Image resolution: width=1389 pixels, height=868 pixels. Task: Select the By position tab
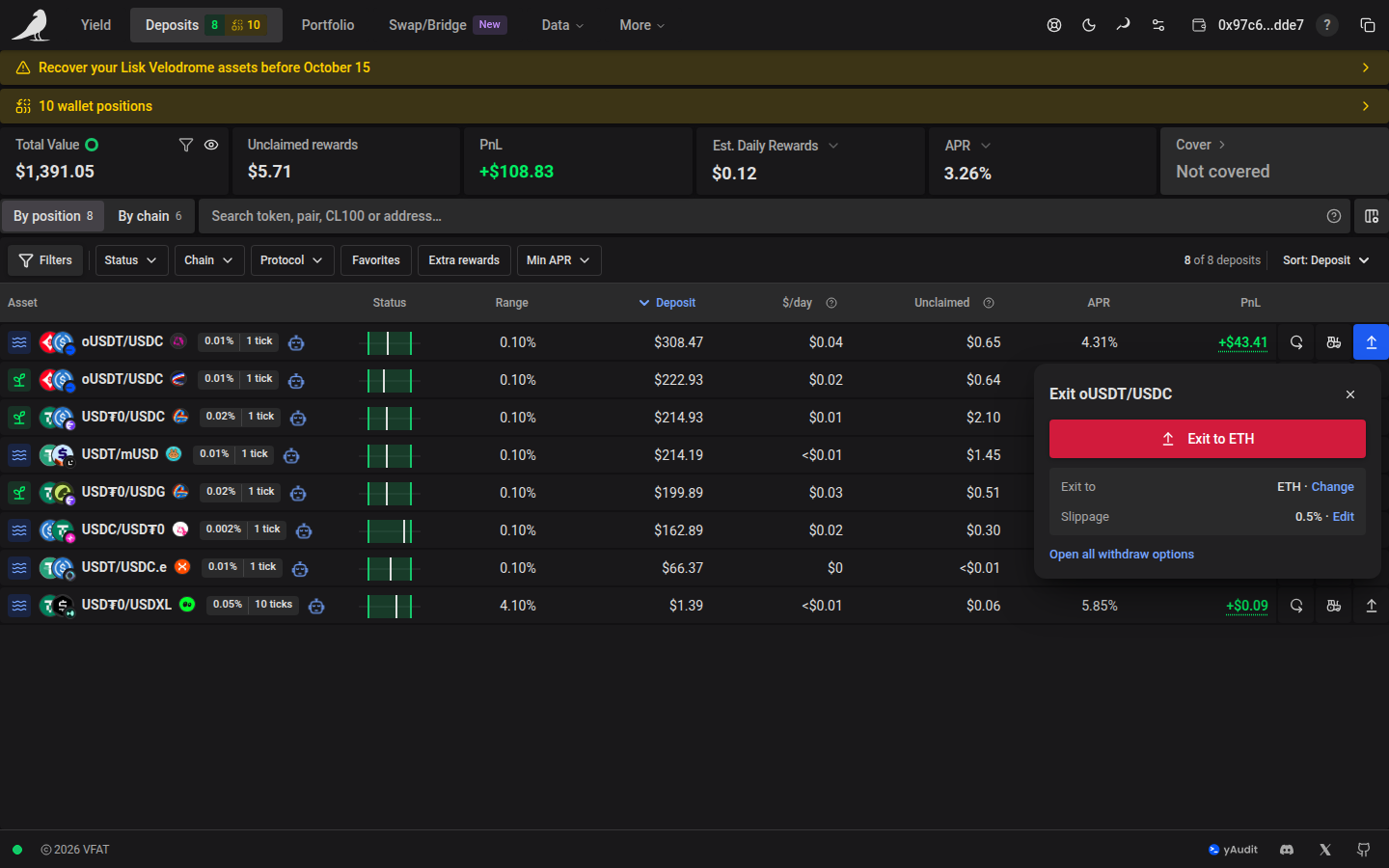(53, 216)
